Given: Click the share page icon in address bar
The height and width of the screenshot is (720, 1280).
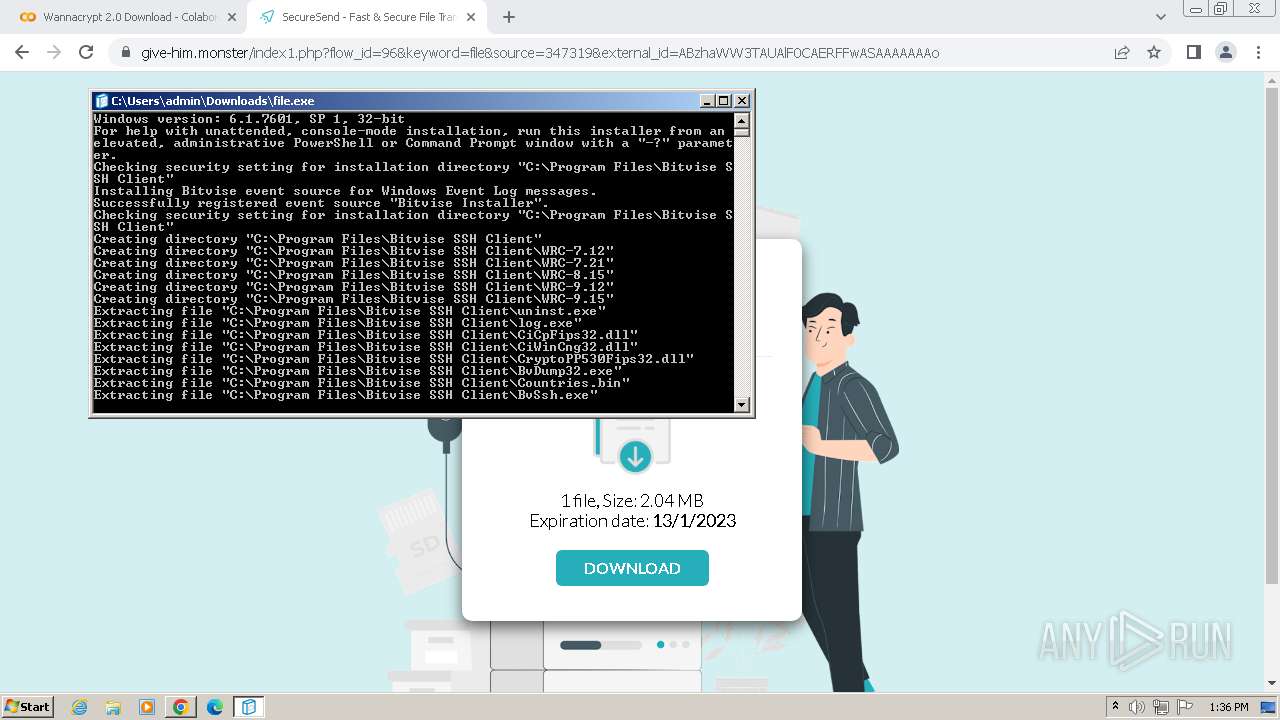Looking at the screenshot, I should pos(1122,53).
